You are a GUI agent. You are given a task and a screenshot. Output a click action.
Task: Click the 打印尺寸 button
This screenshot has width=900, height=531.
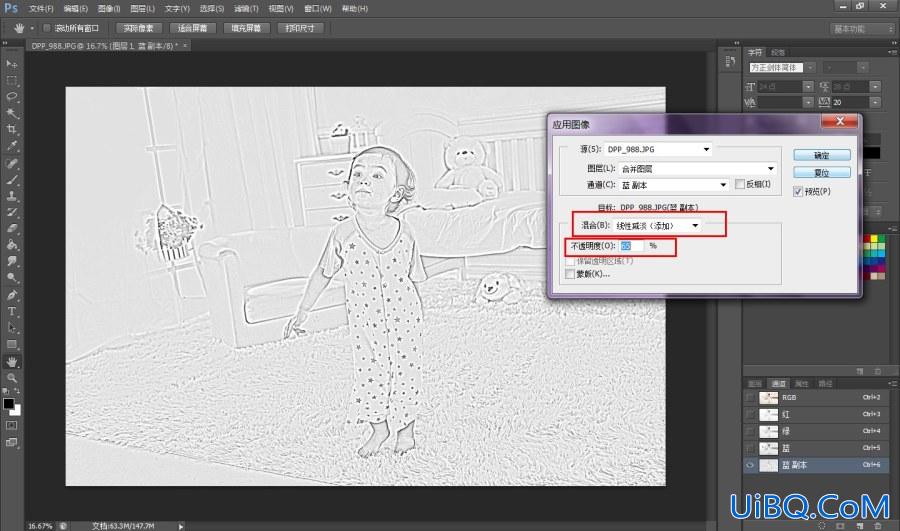(x=300, y=28)
